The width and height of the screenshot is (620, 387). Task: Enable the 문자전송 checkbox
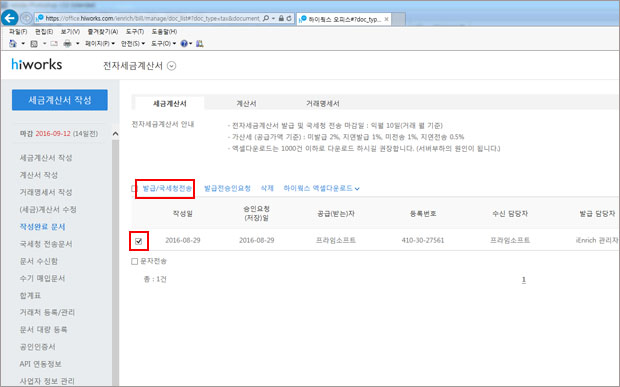point(134,261)
